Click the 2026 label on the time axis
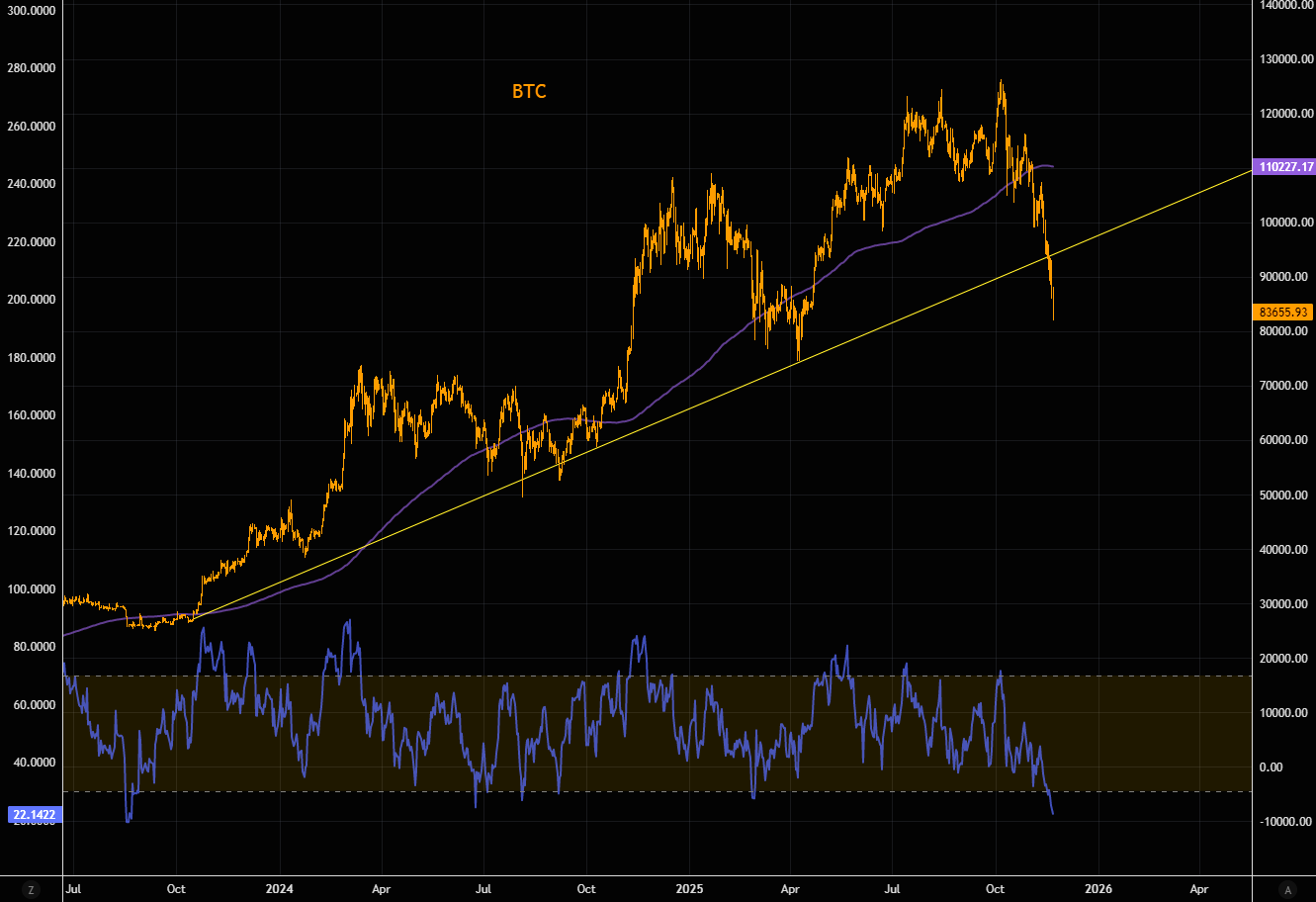Image resolution: width=1316 pixels, height=902 pixels. [1097, 888]
